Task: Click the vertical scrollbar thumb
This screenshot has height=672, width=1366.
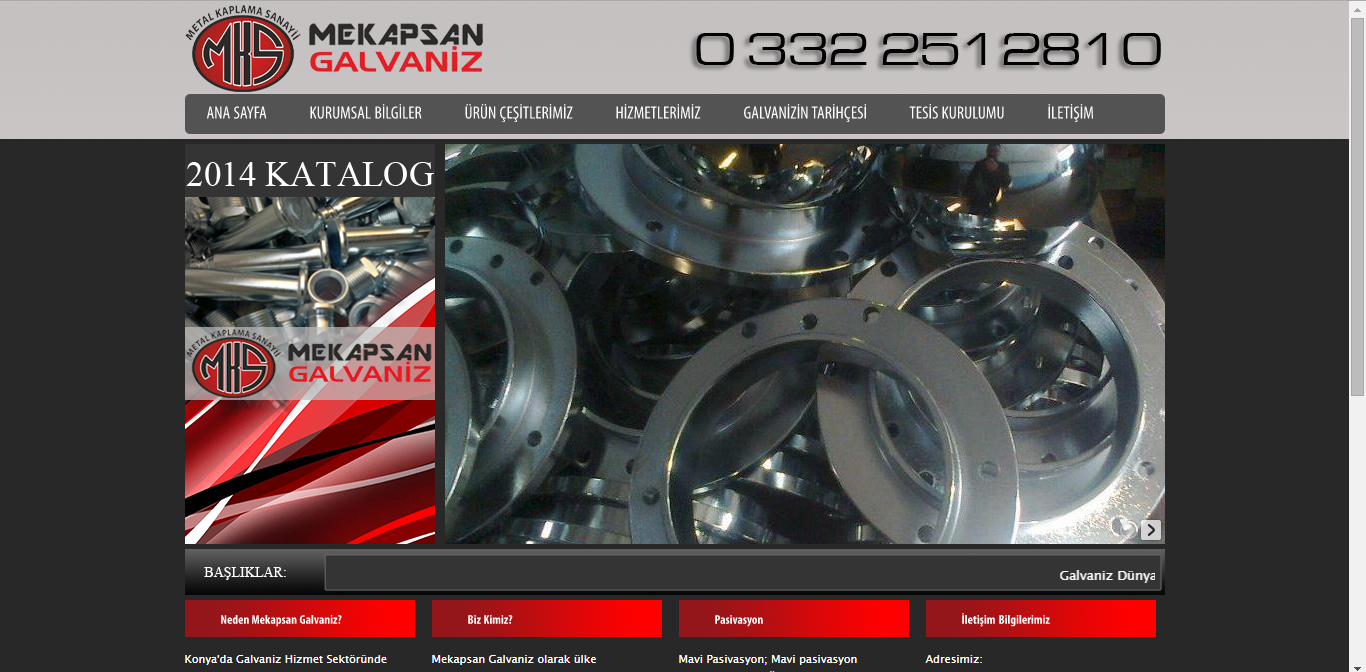Action: pos(1357,205)
